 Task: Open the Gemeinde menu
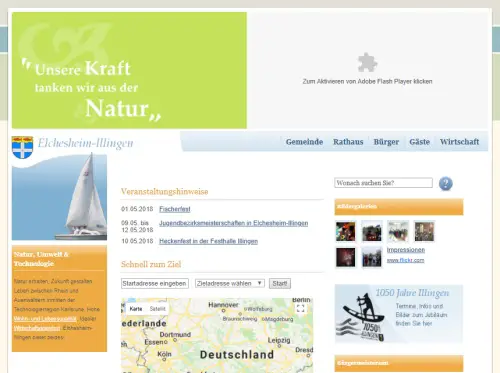[304, 142]
